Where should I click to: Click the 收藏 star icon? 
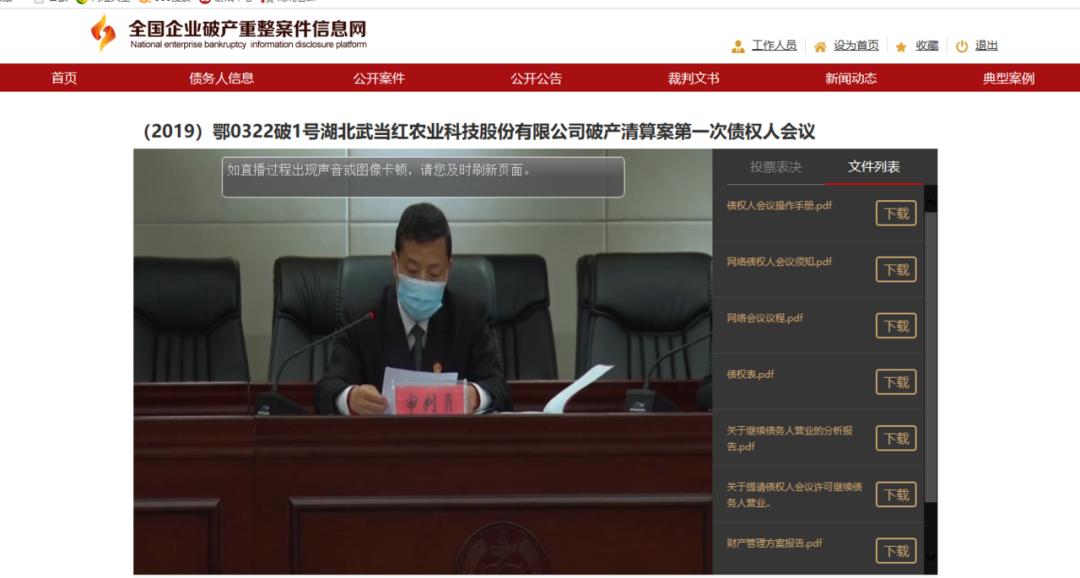pyautogui.click(x=901, y=47)
